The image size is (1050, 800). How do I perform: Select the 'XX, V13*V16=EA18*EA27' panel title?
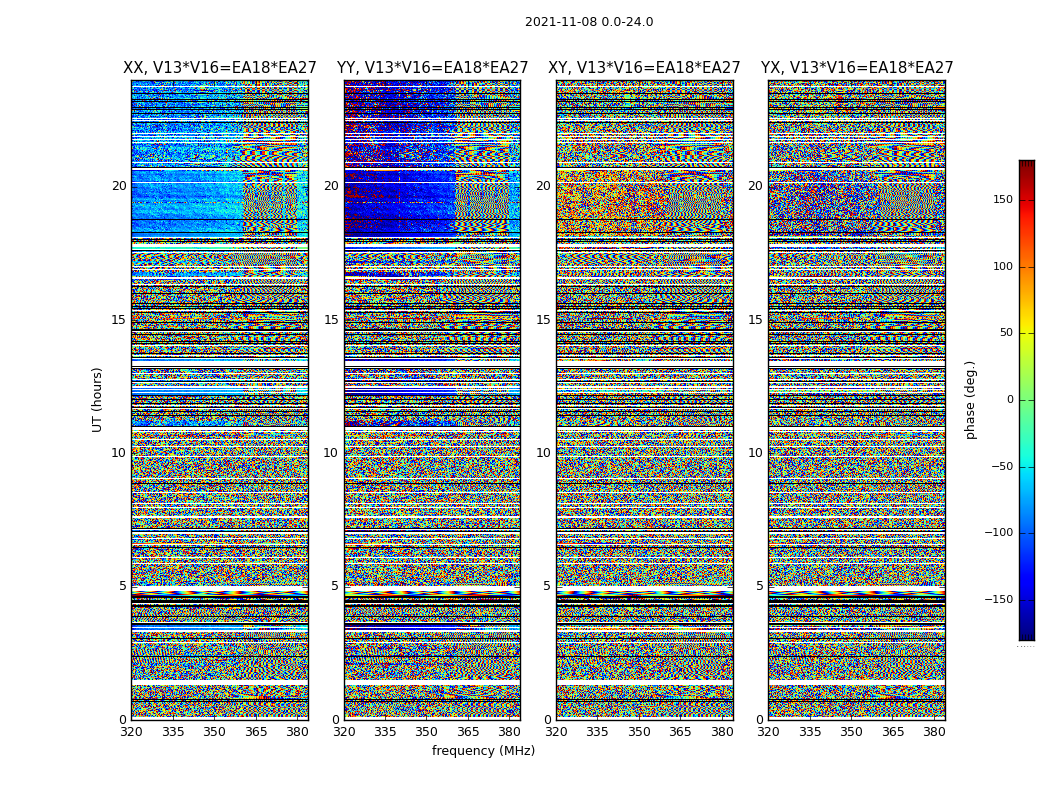pos(220,68)
